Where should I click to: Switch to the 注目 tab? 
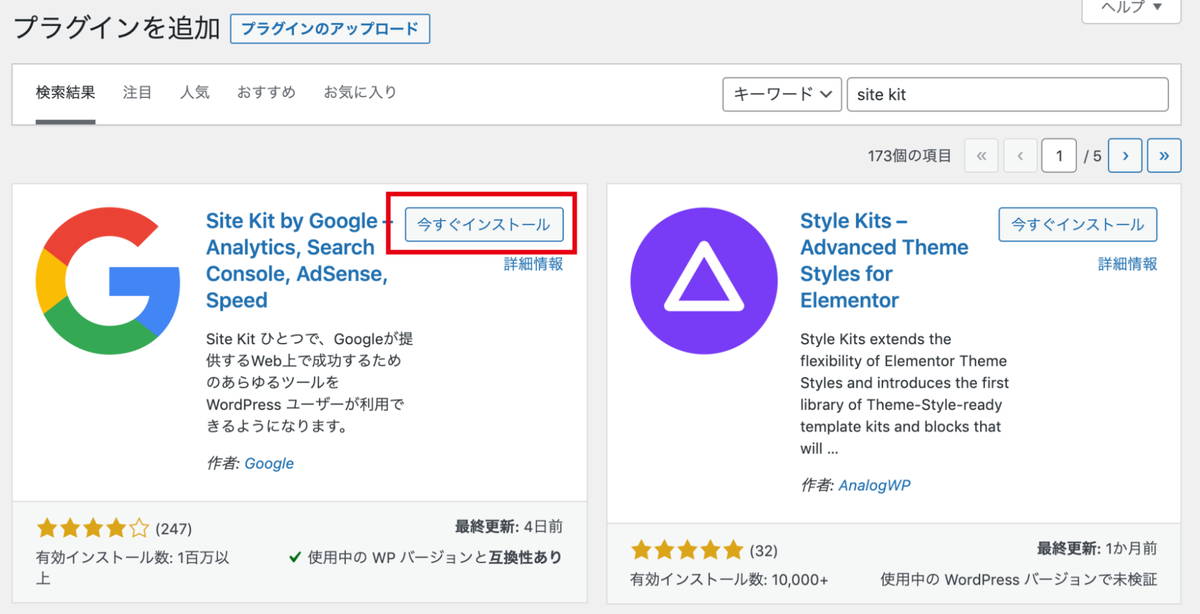click(x=137, y=93)
